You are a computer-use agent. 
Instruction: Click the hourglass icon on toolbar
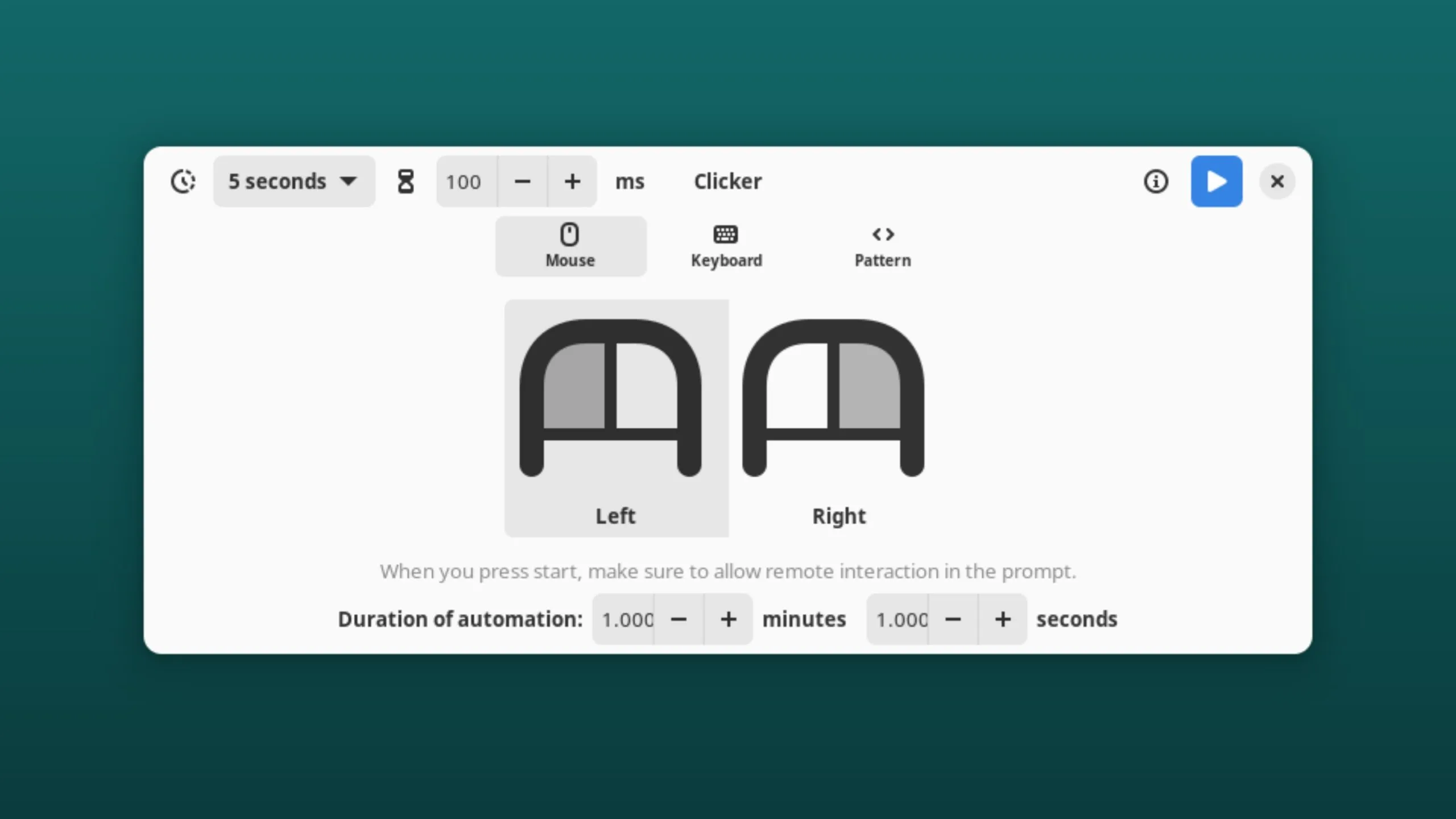pos(406,181)
